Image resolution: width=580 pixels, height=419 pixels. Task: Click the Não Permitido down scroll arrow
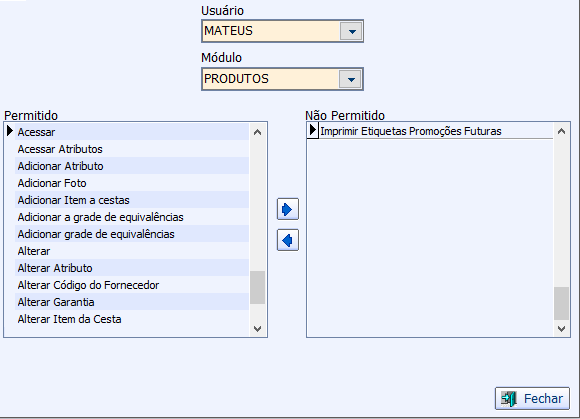coord(561,328)
